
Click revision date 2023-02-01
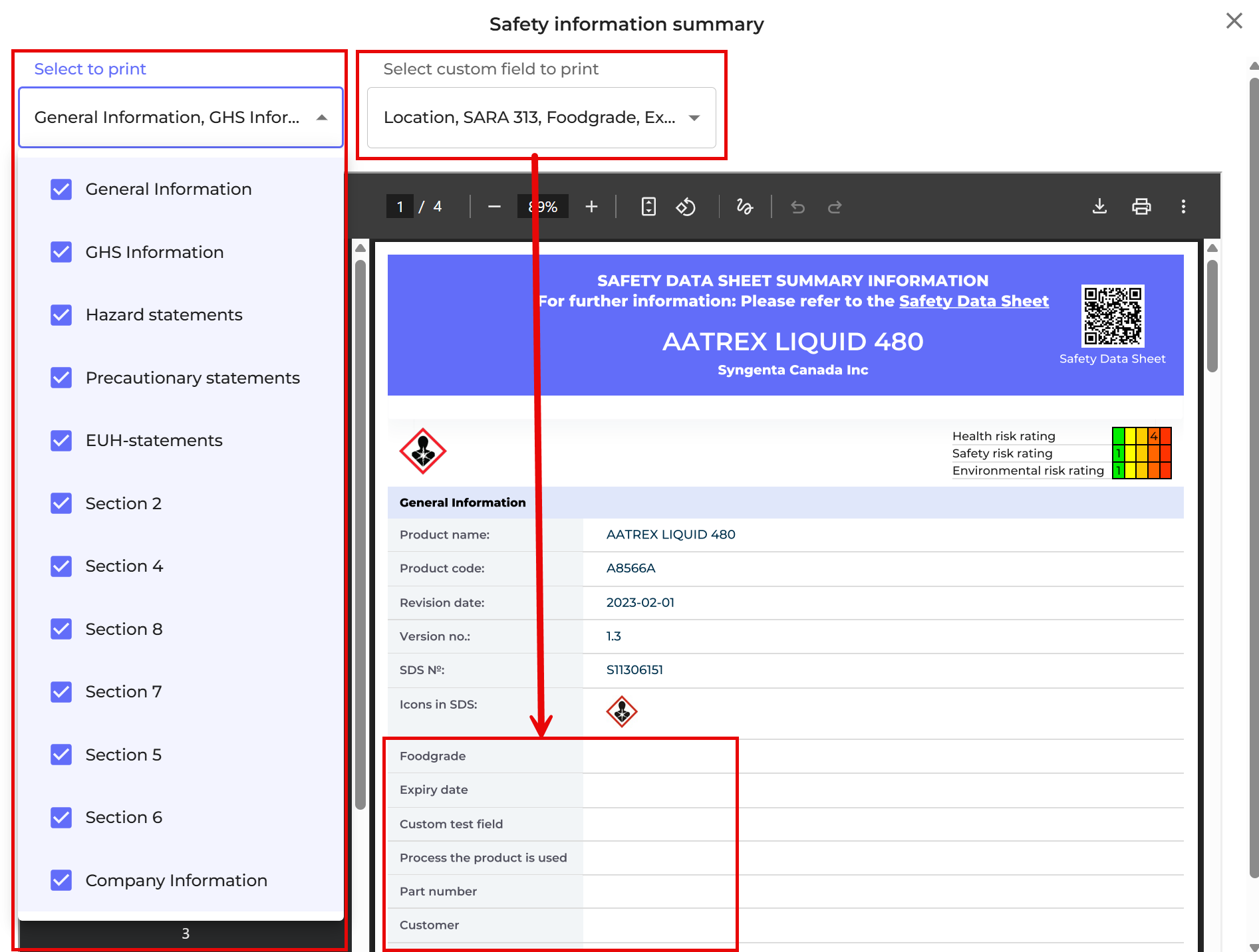point(640,602)
